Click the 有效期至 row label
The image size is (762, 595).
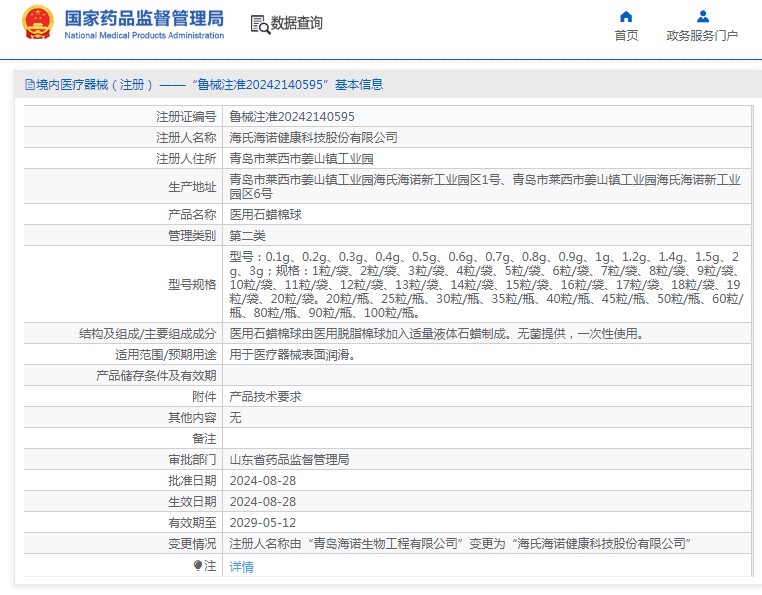(192, 523)
